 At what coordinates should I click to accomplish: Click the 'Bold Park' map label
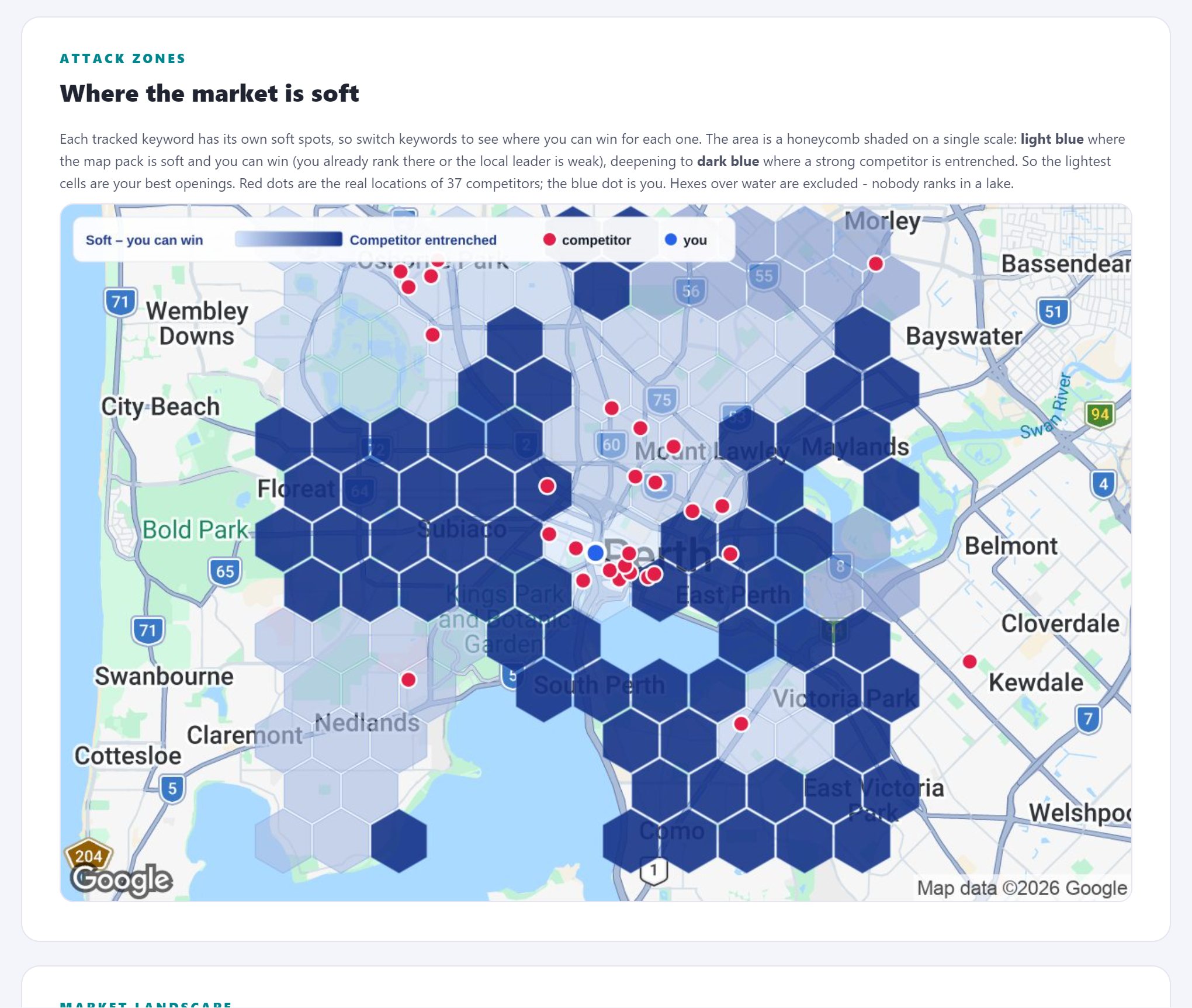pyautogui.click(x=196, y=530)
